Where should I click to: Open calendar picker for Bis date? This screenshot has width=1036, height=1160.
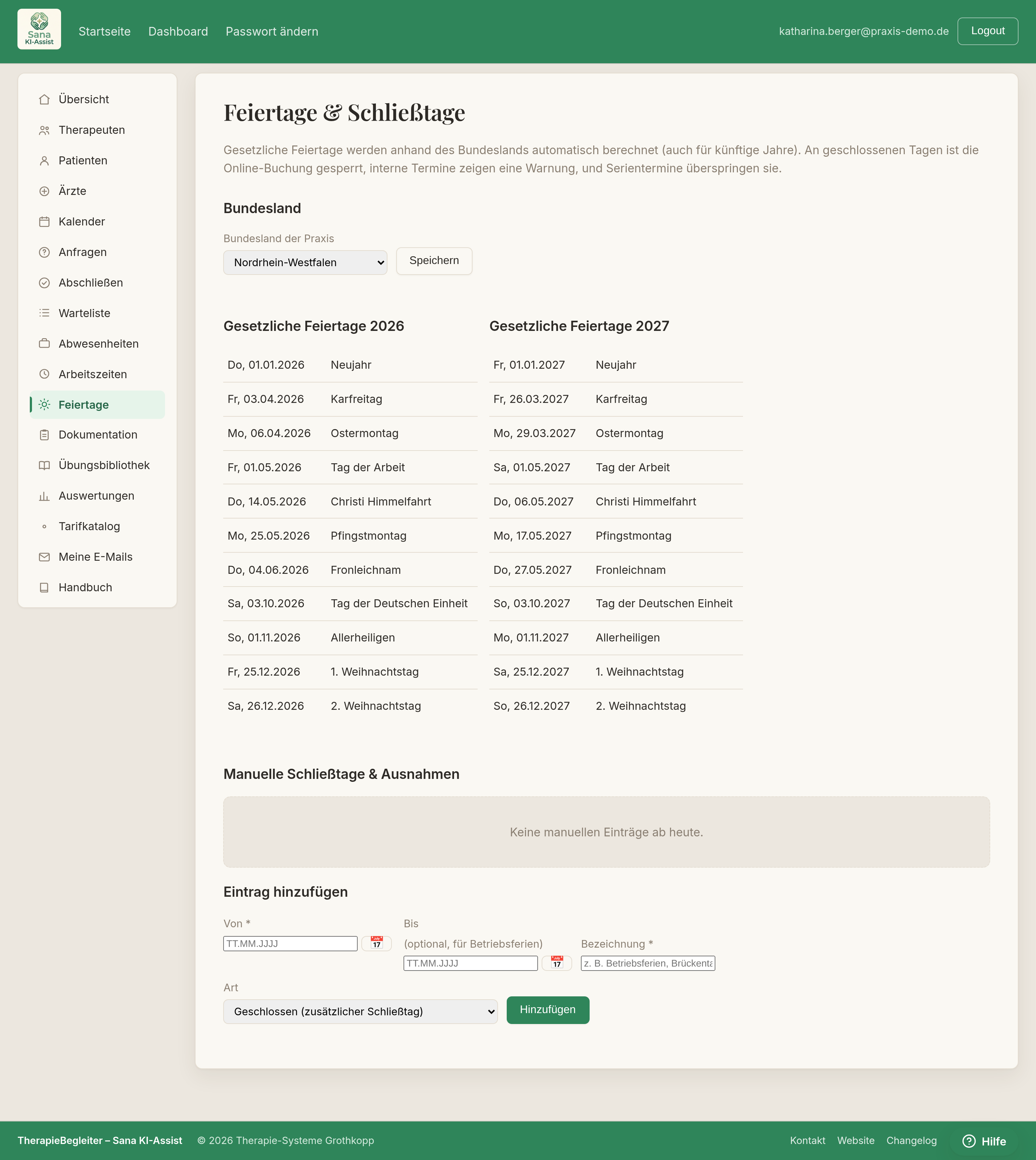coord(557,963)
